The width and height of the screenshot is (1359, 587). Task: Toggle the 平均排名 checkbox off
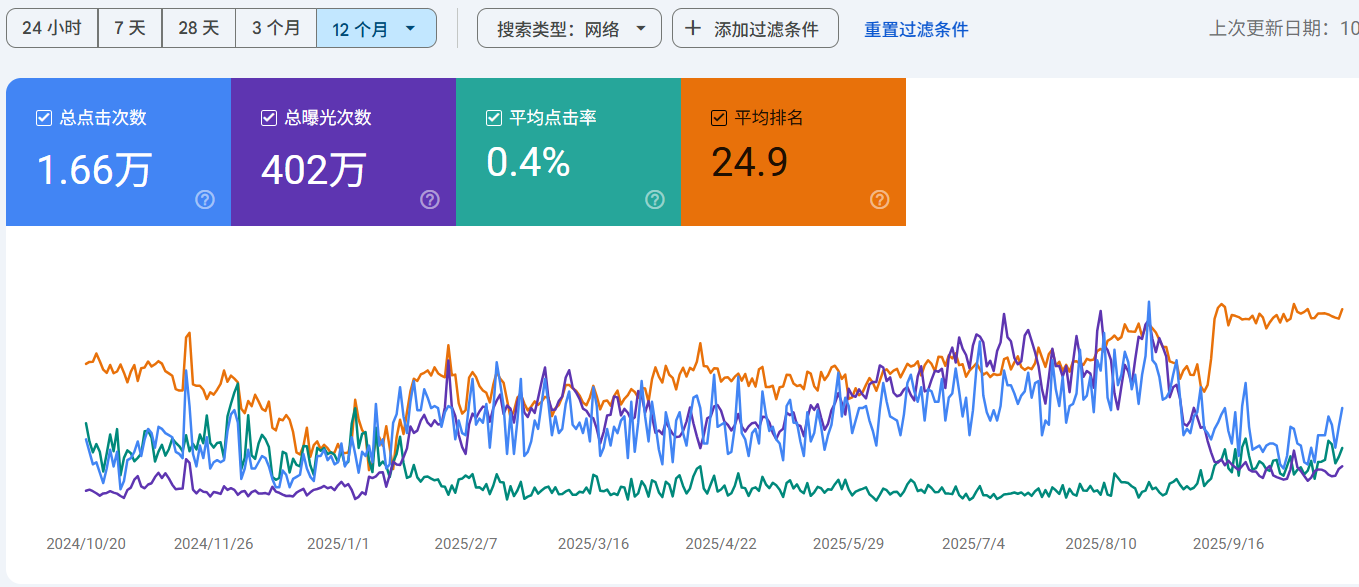[719, 118]
